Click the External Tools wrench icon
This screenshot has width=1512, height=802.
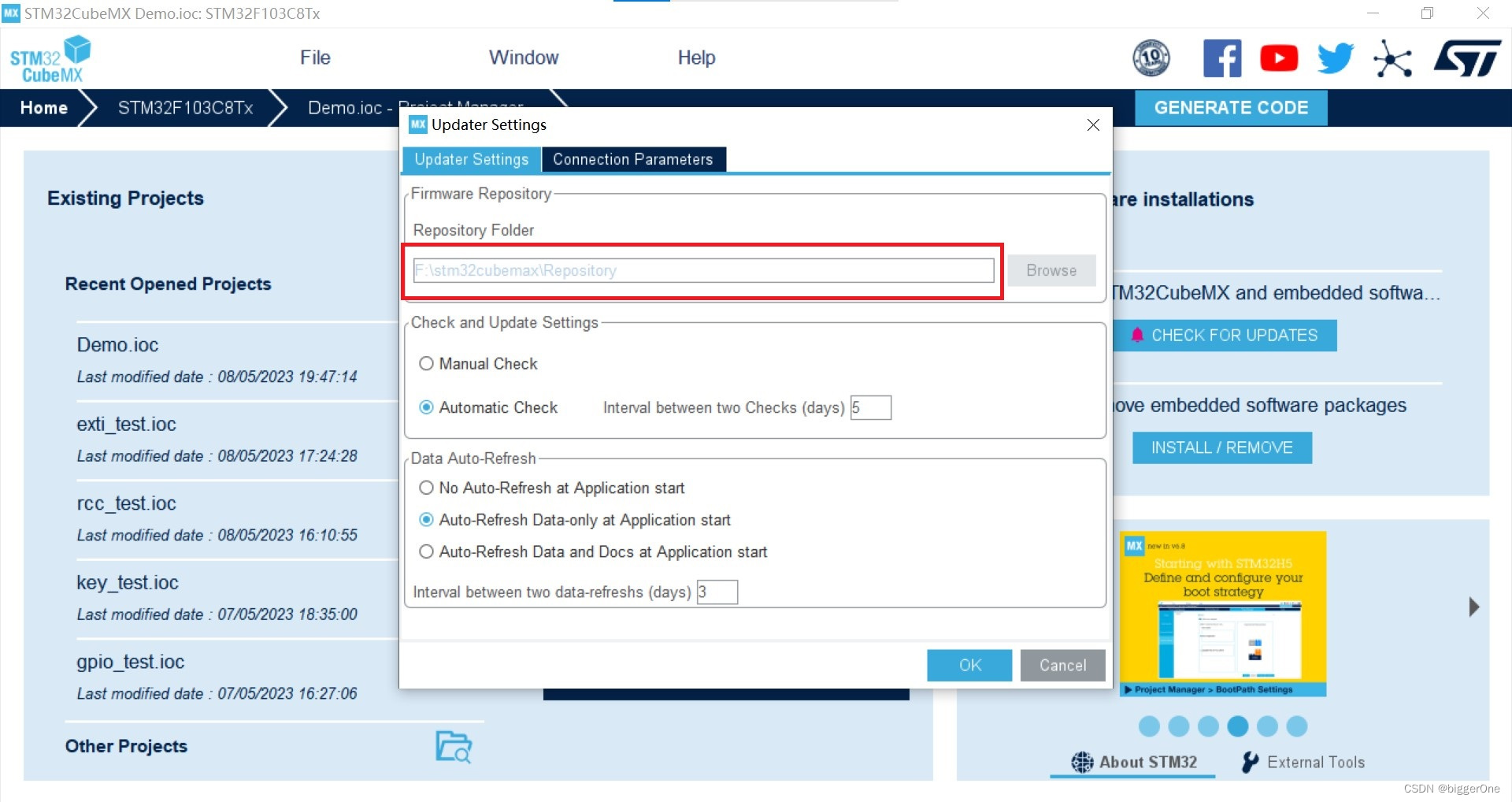[x=1250, y=762]
